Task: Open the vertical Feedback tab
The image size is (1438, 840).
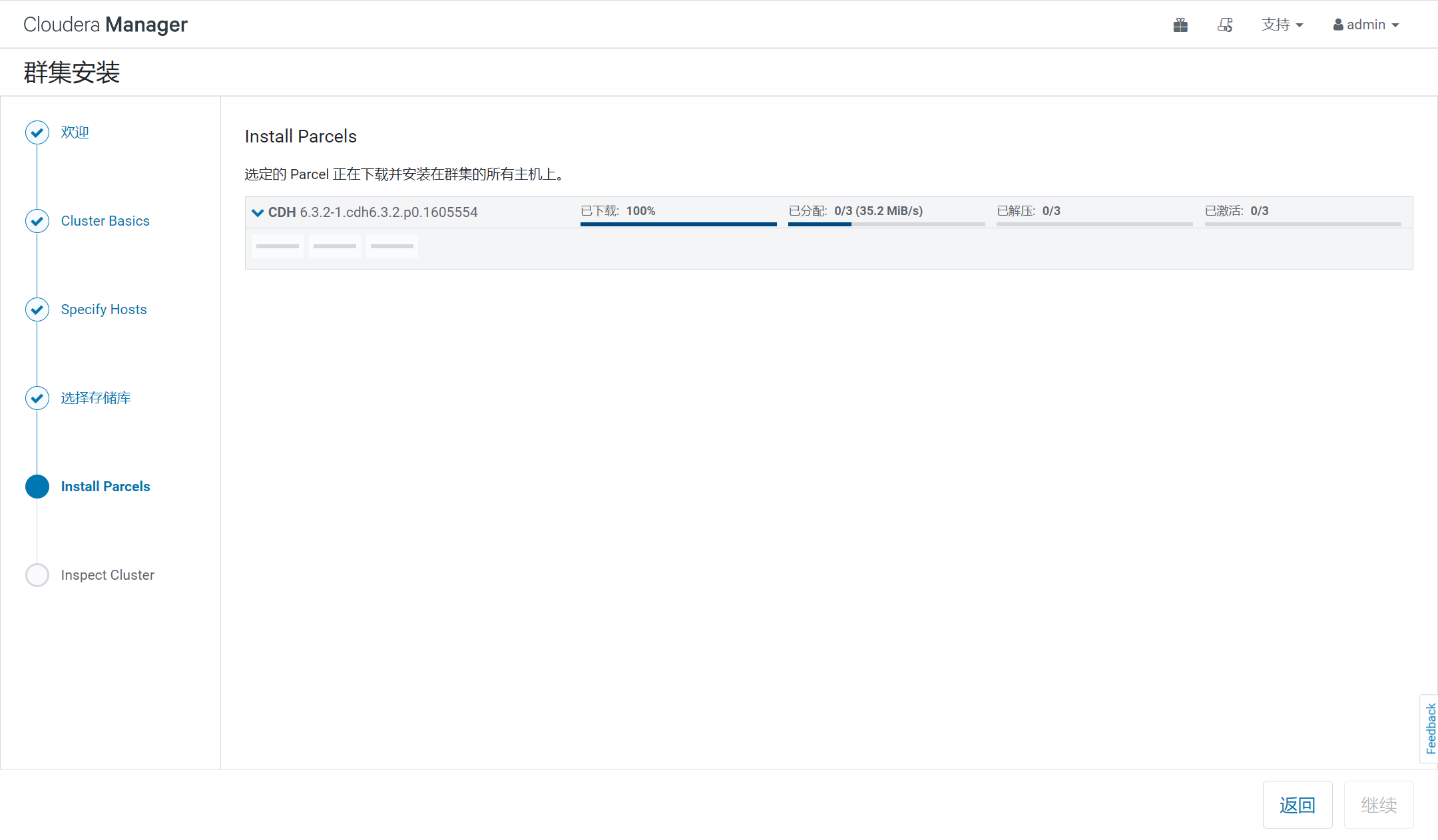Action: 1430,728
